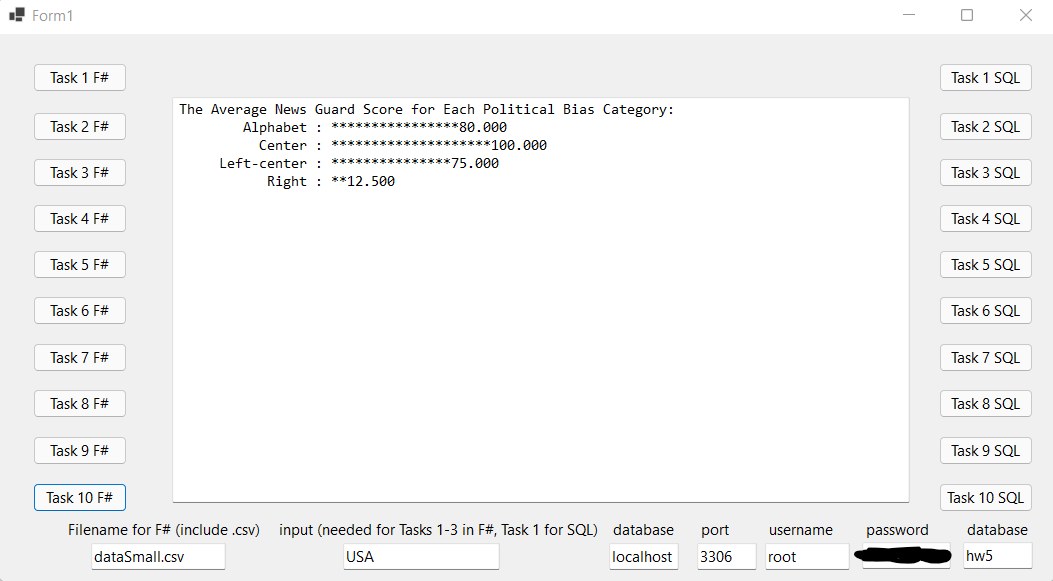
Task: Click the port field showing 3306
Action: tap(726, 557)
